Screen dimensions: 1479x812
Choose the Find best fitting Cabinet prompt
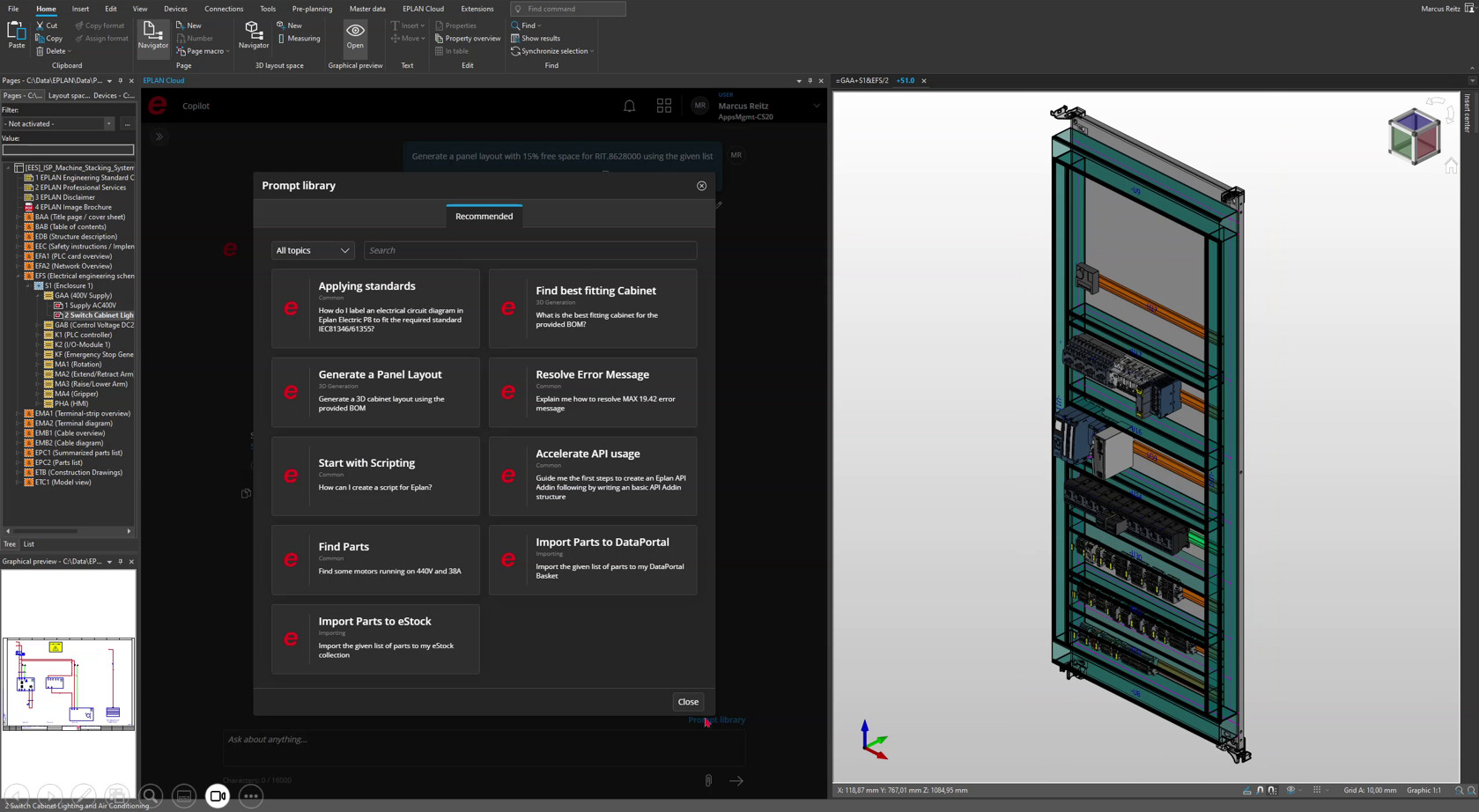[x=593, y=308]
